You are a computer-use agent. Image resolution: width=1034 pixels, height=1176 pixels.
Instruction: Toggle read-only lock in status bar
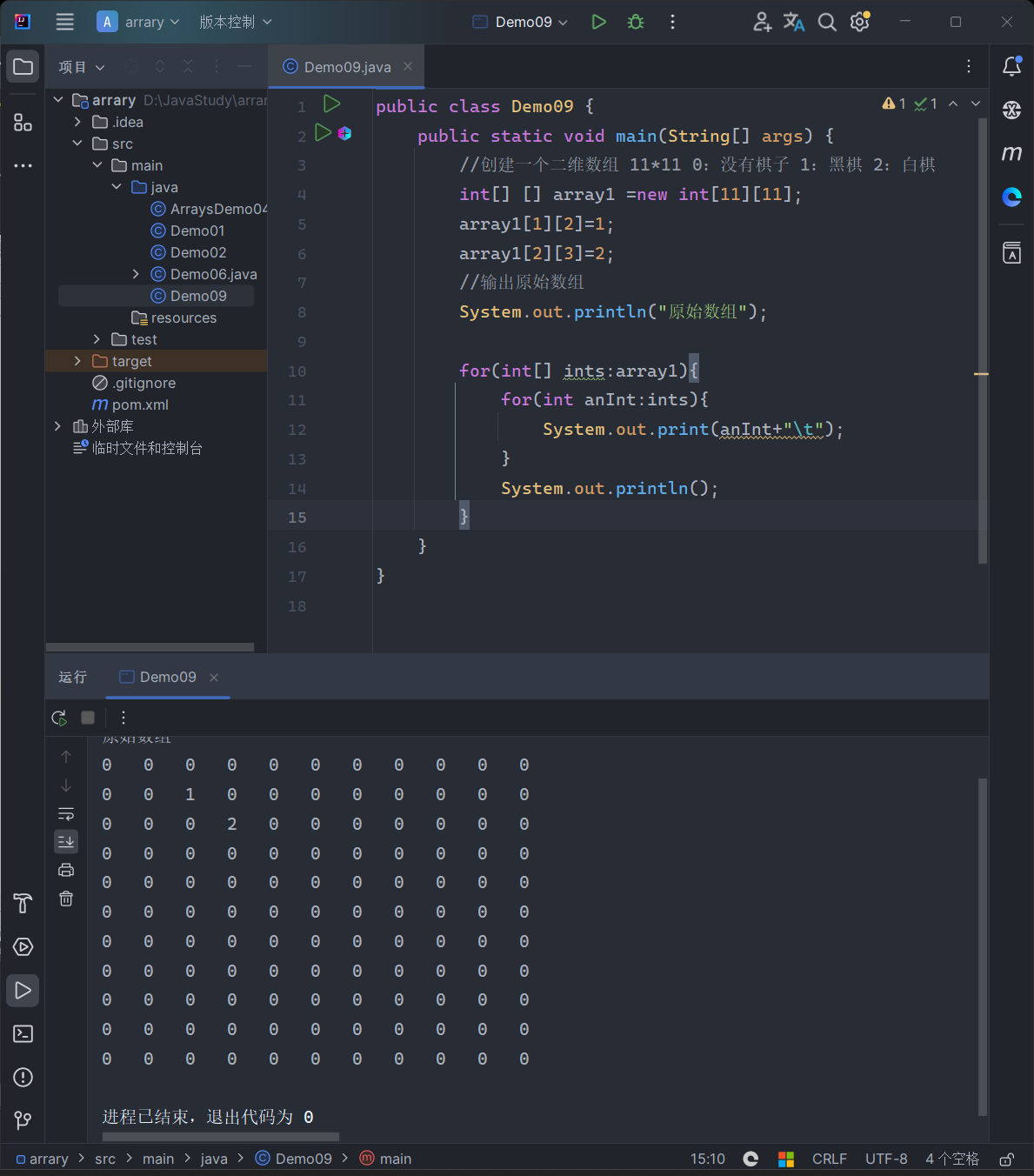[x=1006, y=1159]
